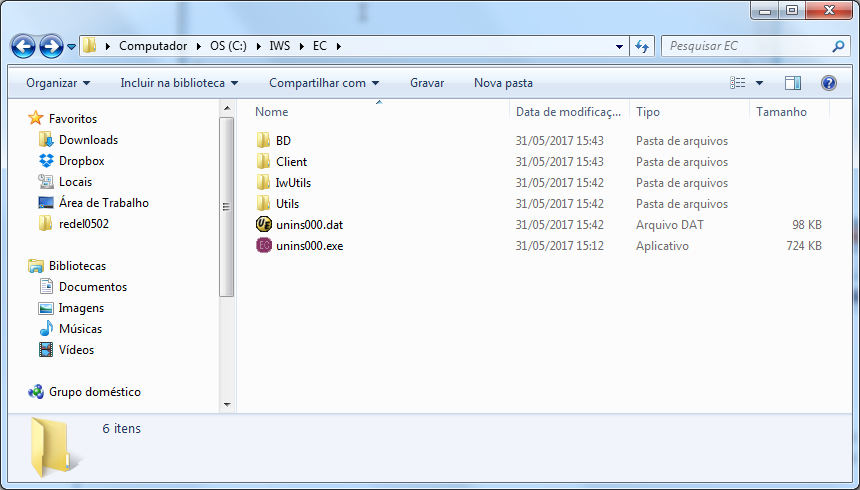Screen dimensions: 860x490
Task: Change view using the view mode icon
Action: (x=738, y=83)
